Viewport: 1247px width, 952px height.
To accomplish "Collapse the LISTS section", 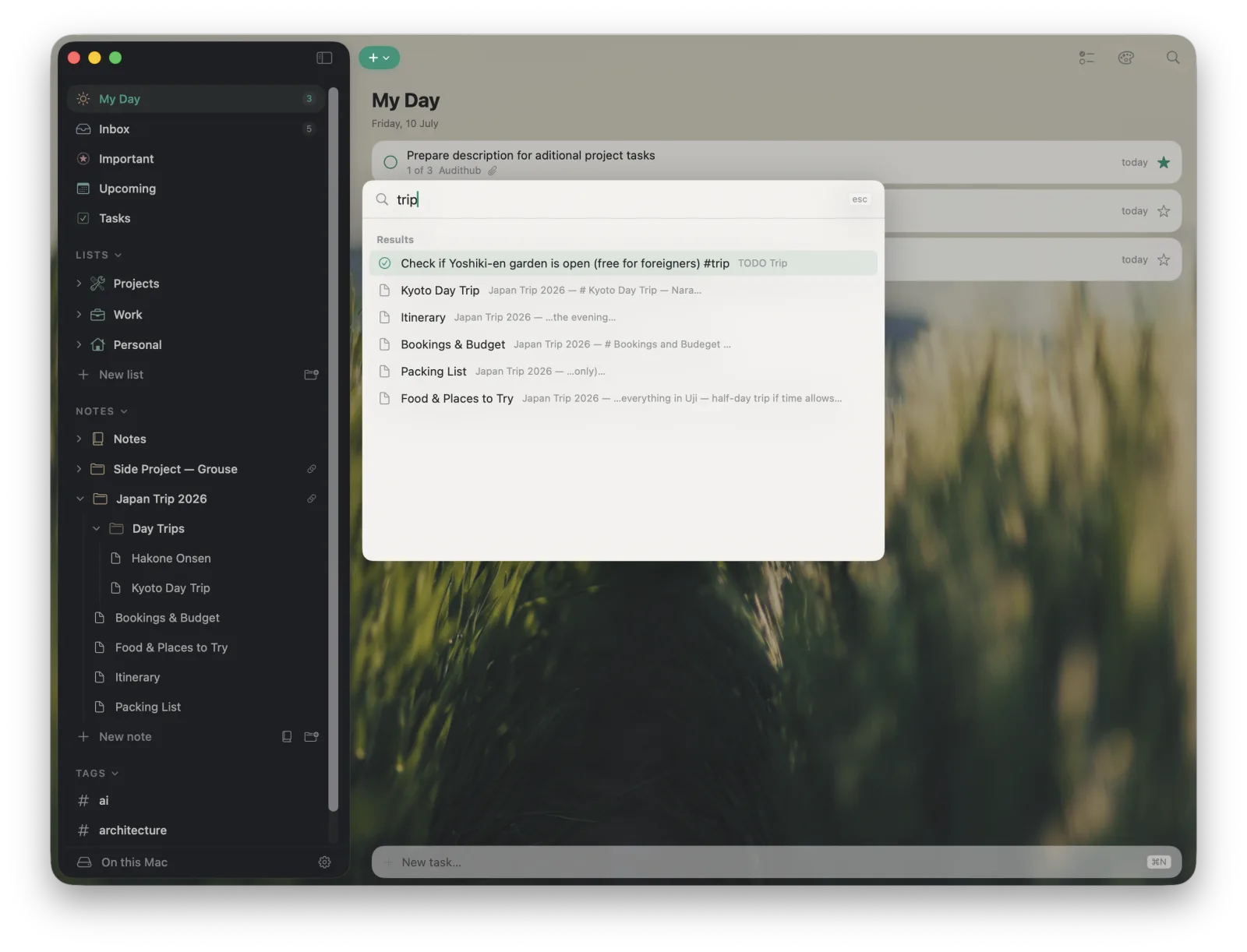I will click(x=98, y=256).
